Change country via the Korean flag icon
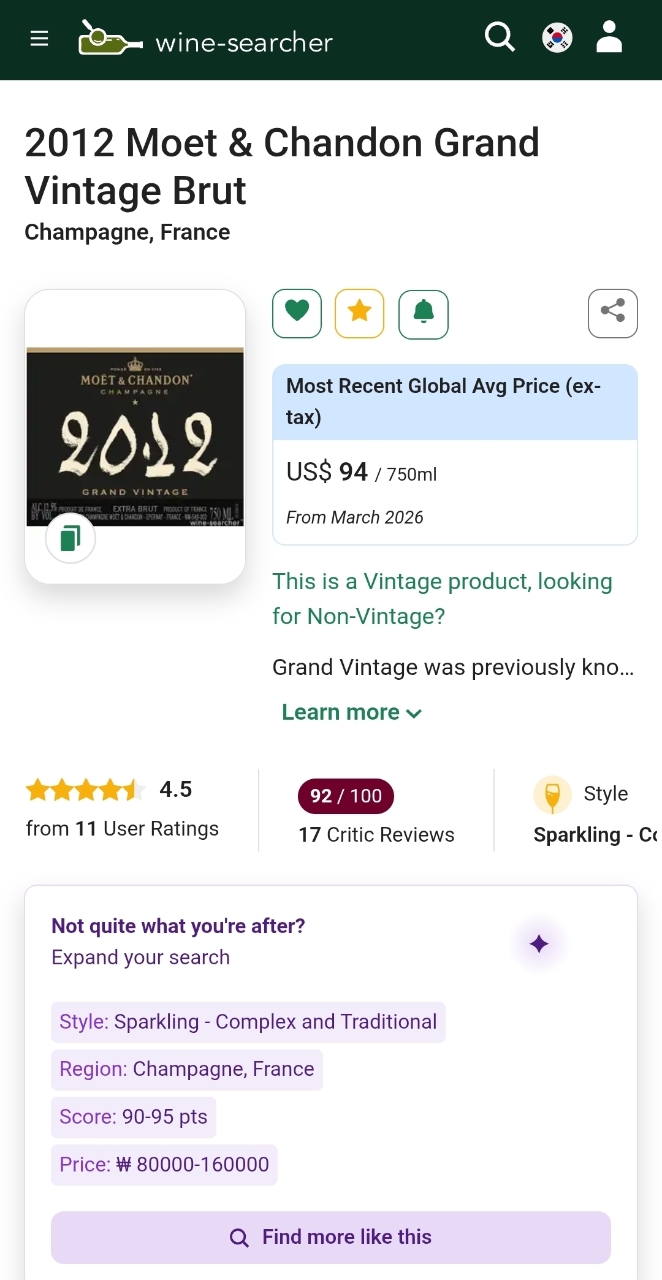This screenshot has height=1280, width=662. (x=557, y=38)
